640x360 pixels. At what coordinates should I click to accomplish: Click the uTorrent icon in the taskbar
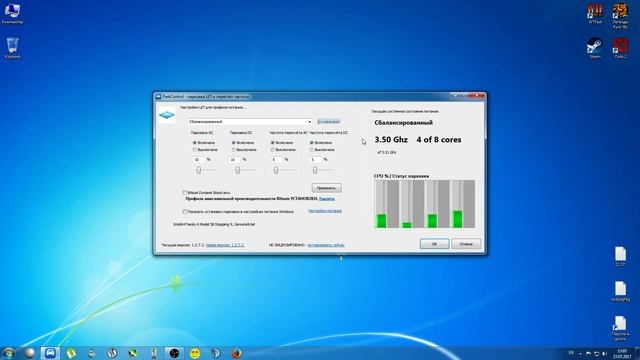[71, 353]
